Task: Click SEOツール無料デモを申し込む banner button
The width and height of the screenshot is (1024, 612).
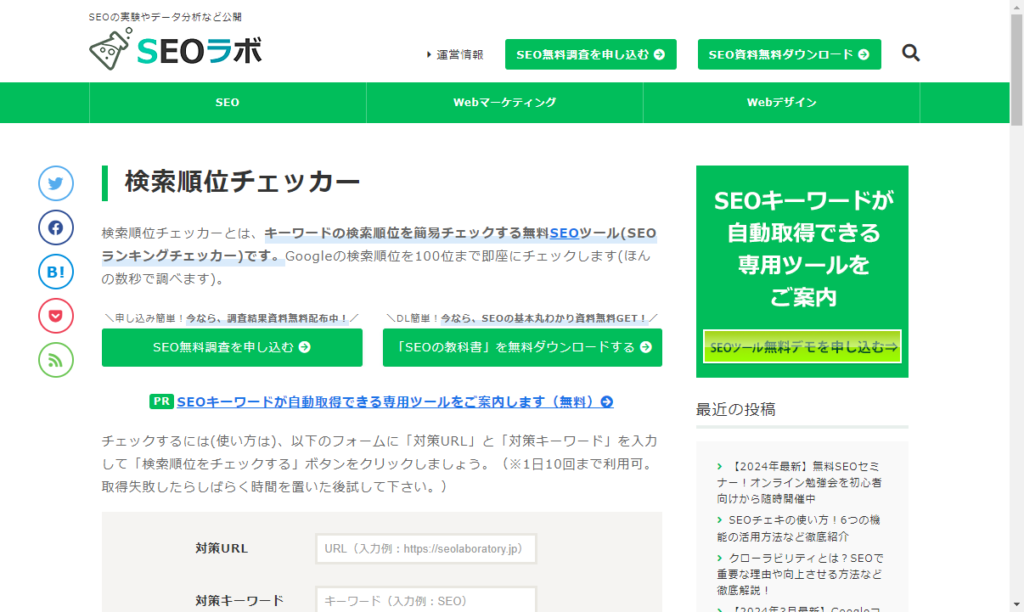Action: tap(802, 347)
